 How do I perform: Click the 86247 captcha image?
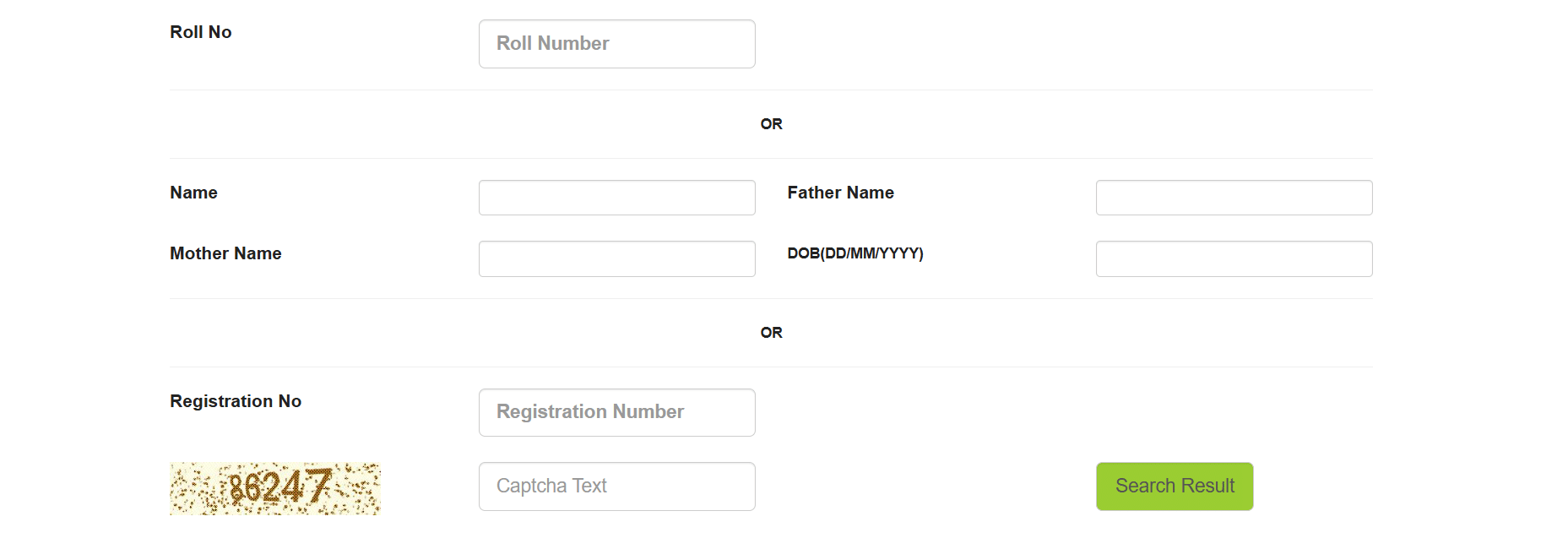[x=275, y=488]
